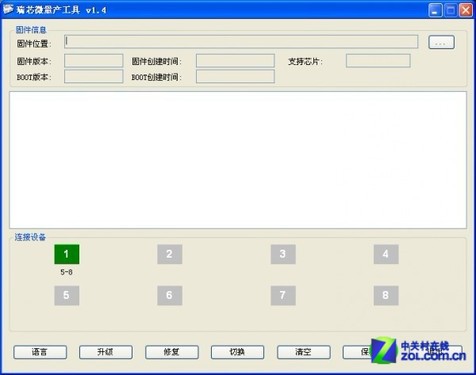Minimize the 瑞芯微量产工具 window
This screenshot has height=375, width=476.
pos(435,10)
